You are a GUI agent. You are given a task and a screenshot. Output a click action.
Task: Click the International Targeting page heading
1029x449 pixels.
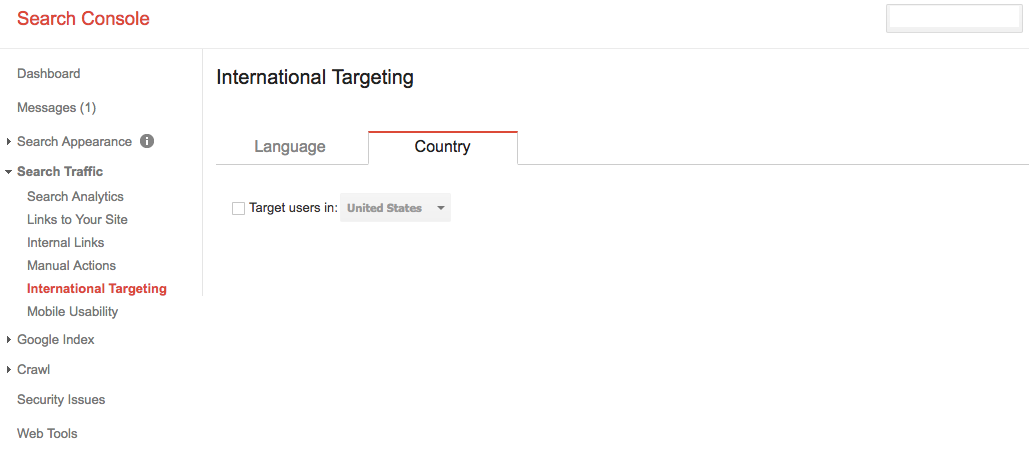pyautogui.click(x=315, y=77)
